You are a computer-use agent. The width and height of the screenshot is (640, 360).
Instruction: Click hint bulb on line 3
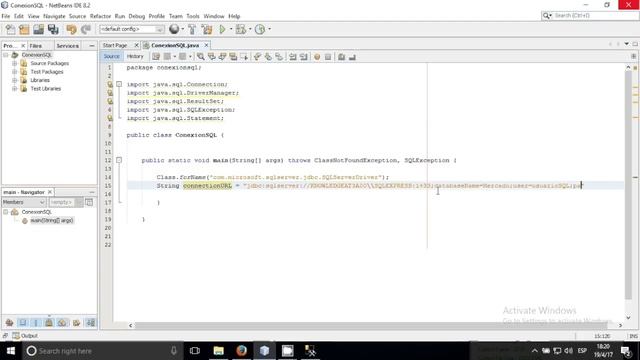110,84
